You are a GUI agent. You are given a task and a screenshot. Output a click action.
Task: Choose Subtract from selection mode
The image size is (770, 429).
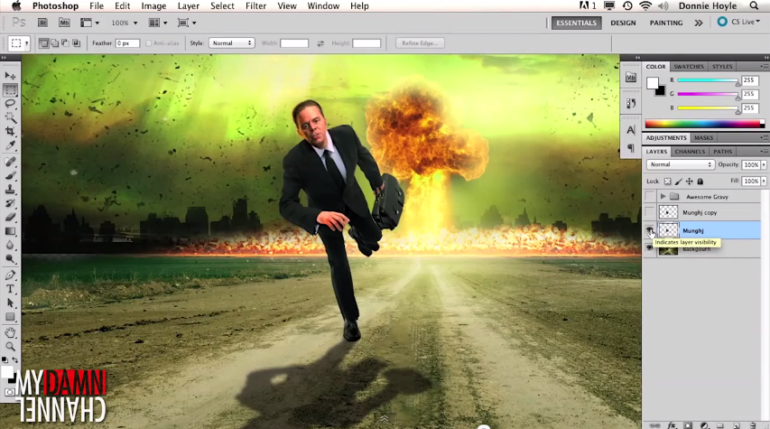(x=65, y=43)
